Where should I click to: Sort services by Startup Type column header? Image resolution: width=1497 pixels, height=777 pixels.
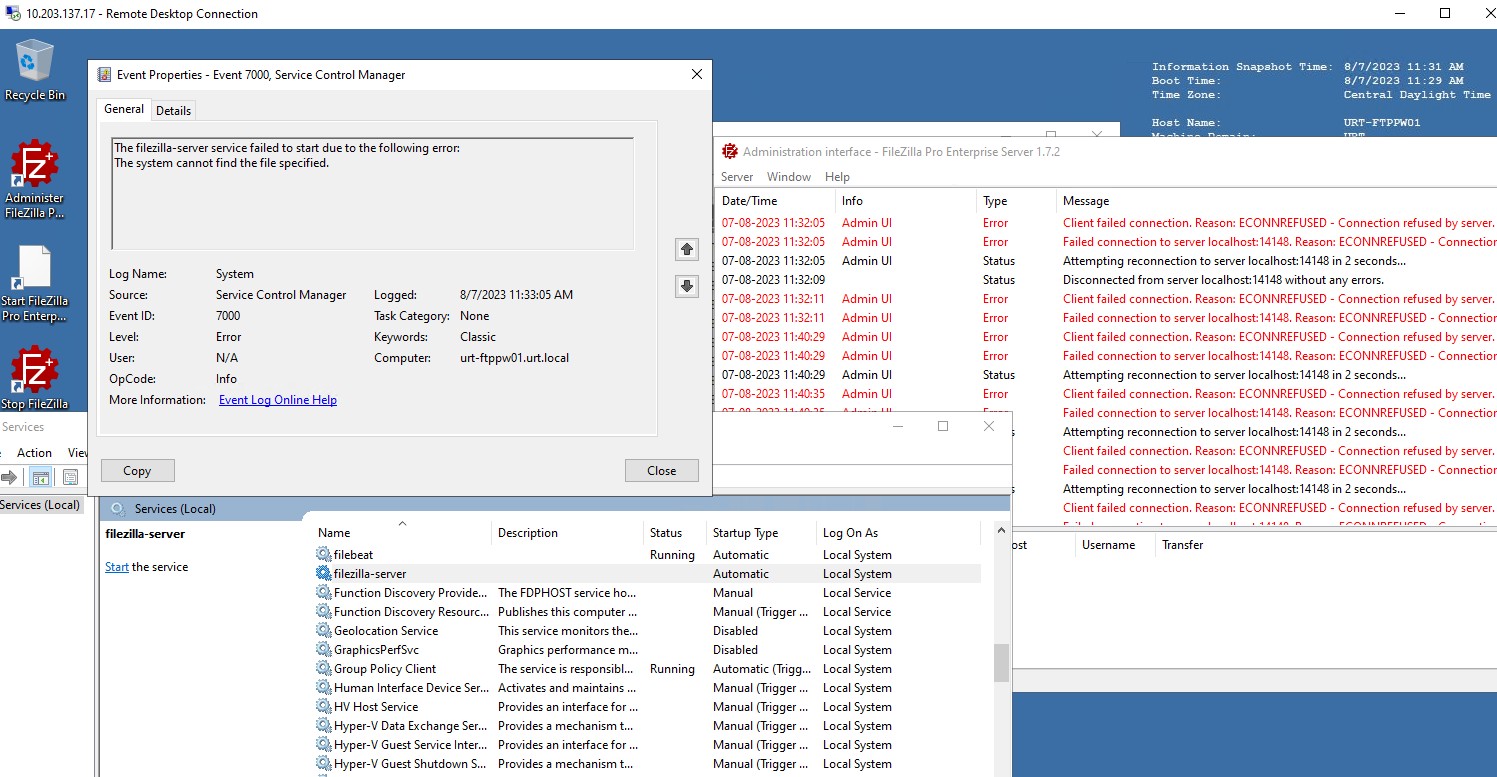761,533
